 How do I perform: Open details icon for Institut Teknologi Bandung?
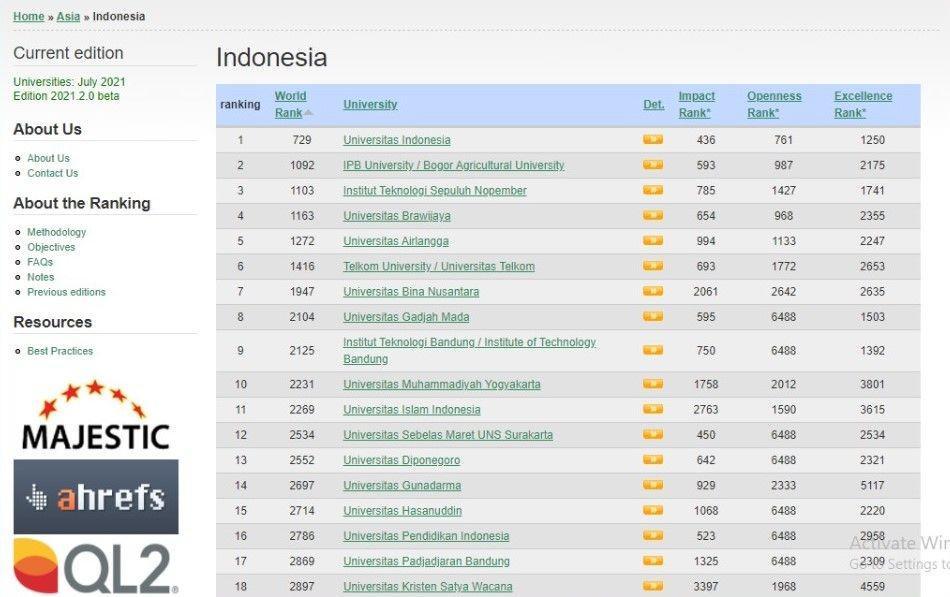coord(653,350)
